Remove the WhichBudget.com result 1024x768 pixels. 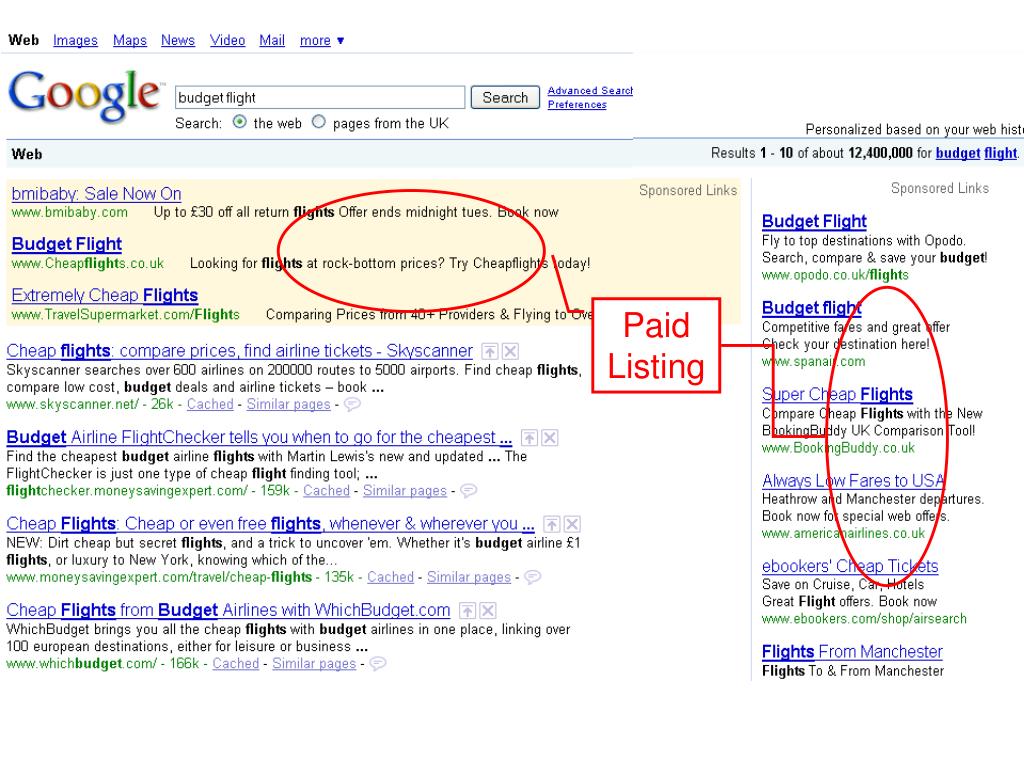click(488, 611)
